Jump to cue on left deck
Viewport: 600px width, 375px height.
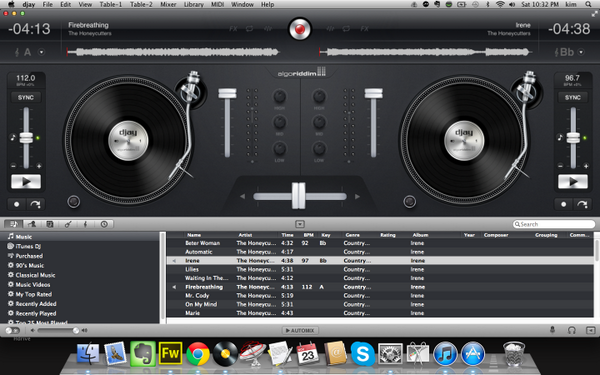[x=35, y=204]
